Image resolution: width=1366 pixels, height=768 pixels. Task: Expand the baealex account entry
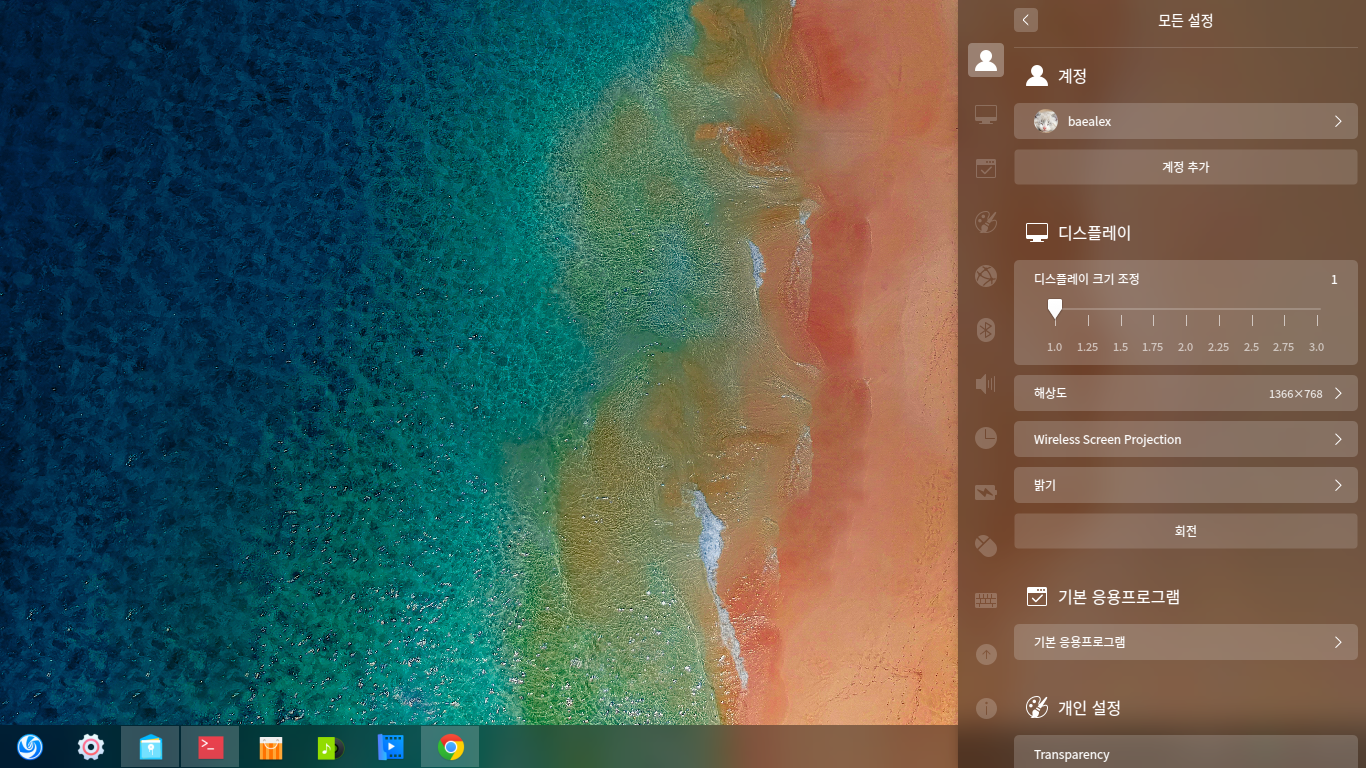(1185, 121)
